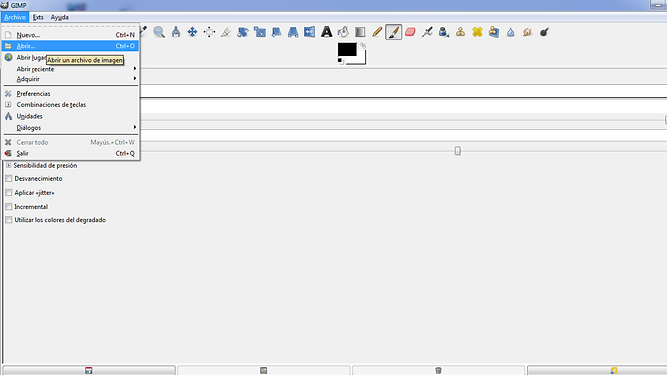The width and height of the screenshot is (667, 375).
Task: Choose Salir to quit GIMP
Action: pyautogui.click(x=71, y=153)
